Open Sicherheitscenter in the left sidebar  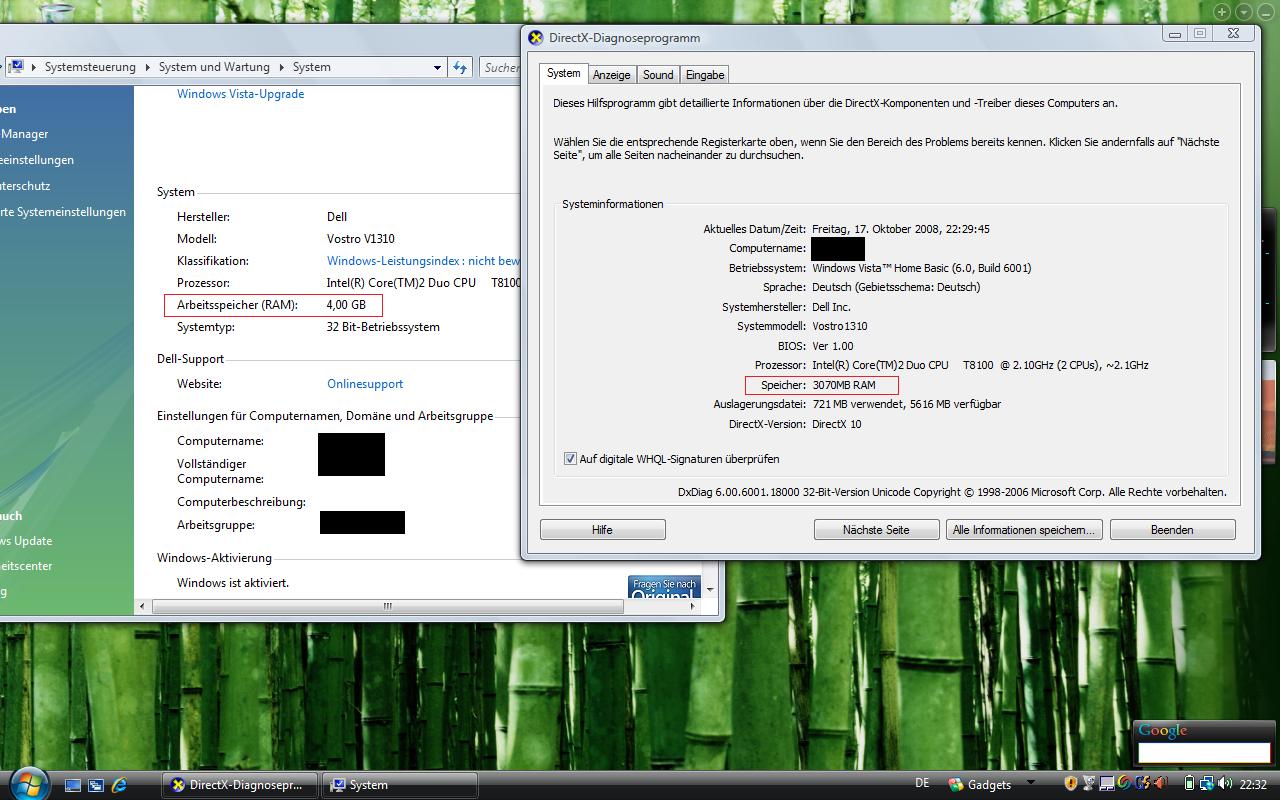tap(26, 566)
